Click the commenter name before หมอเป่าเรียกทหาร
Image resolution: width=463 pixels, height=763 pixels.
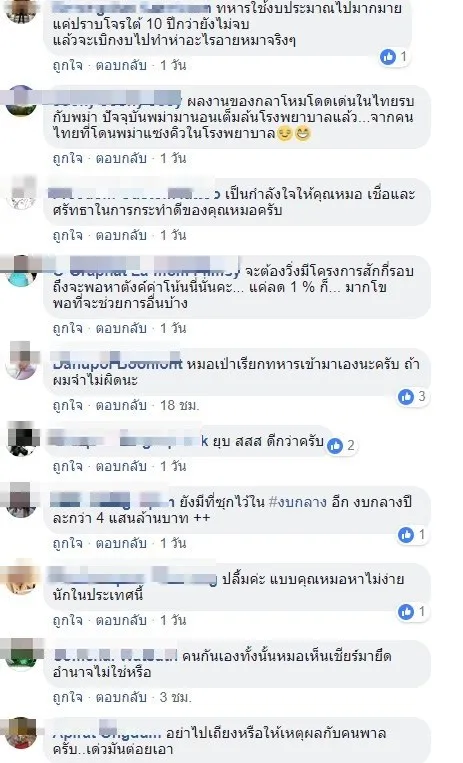(x=117, y=363)
